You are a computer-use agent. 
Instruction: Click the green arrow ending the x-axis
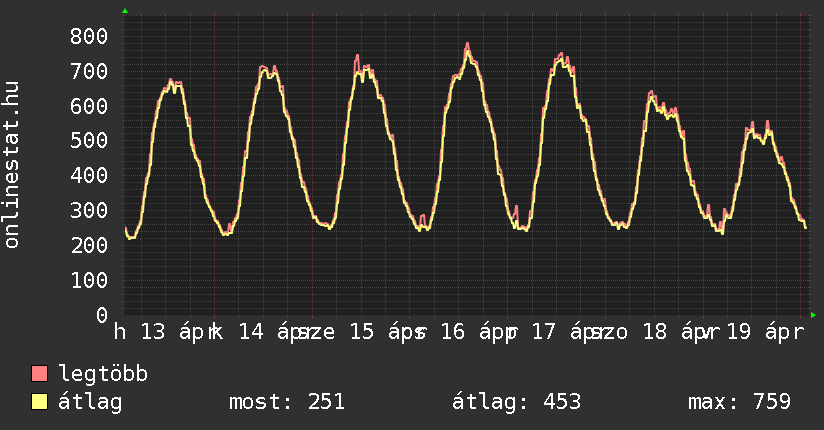click(813, 315)
